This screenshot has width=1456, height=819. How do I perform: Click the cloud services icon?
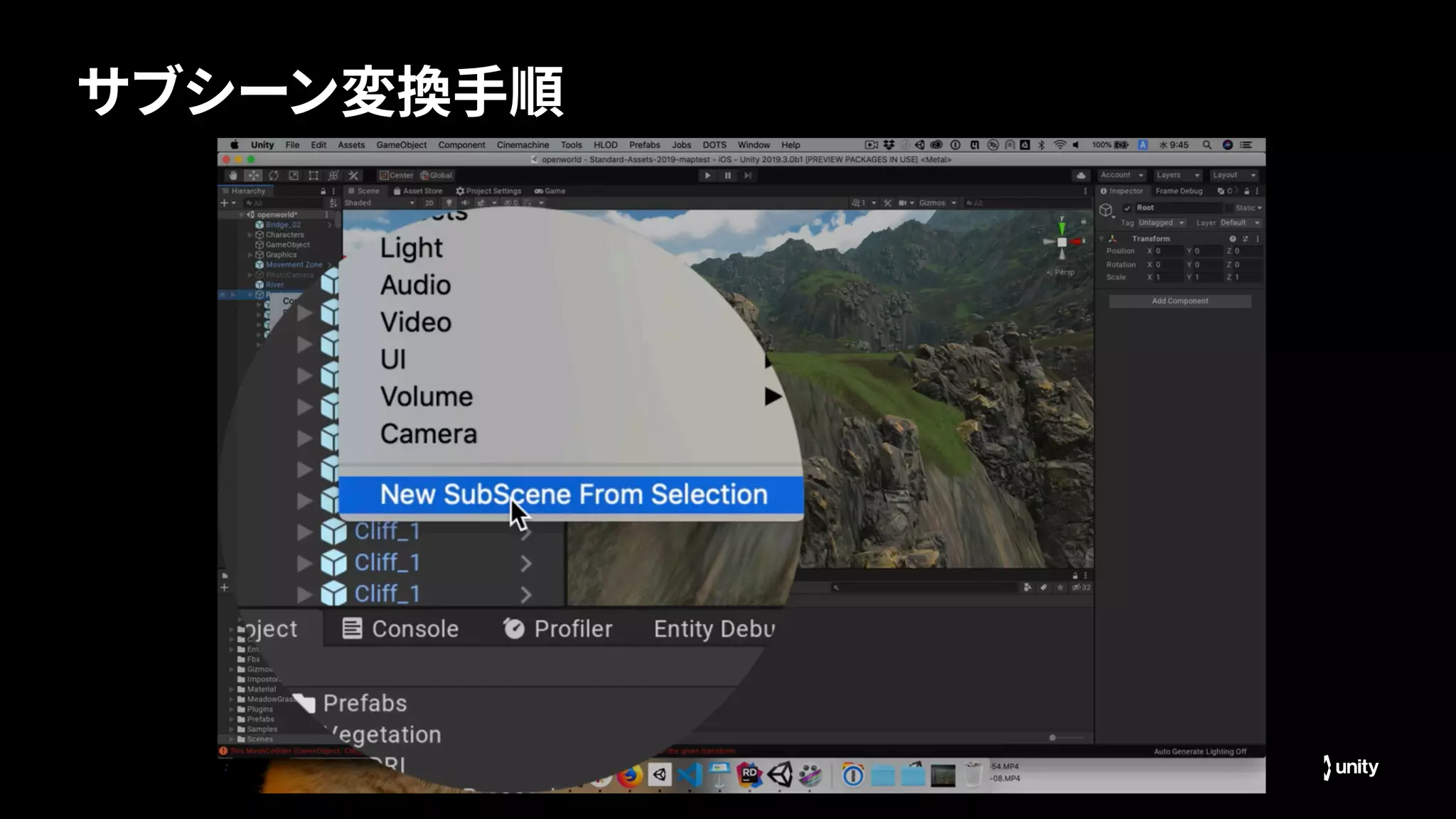coord(1081,176)
